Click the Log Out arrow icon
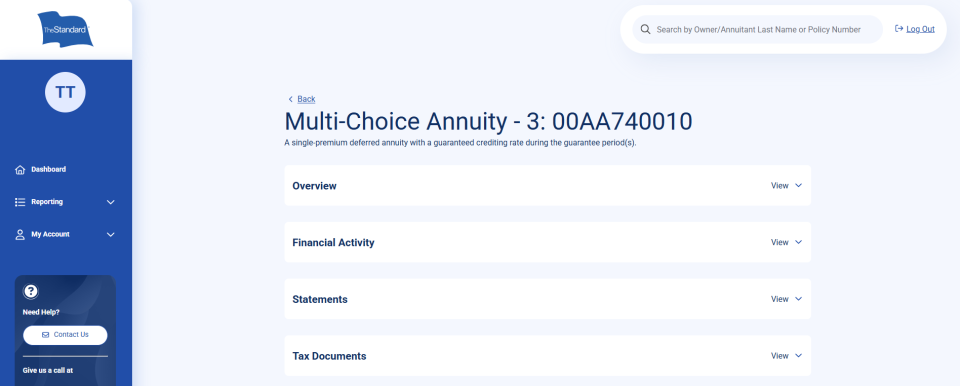 [x=899, y=29]
